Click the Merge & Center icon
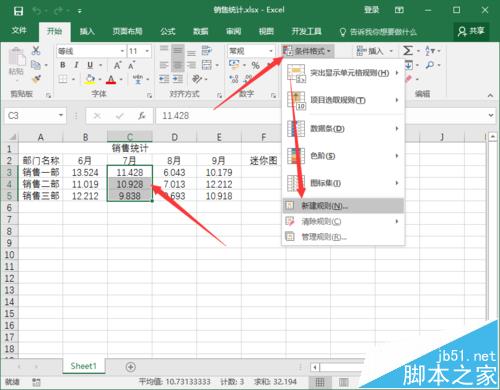 (x=207, y=65)
